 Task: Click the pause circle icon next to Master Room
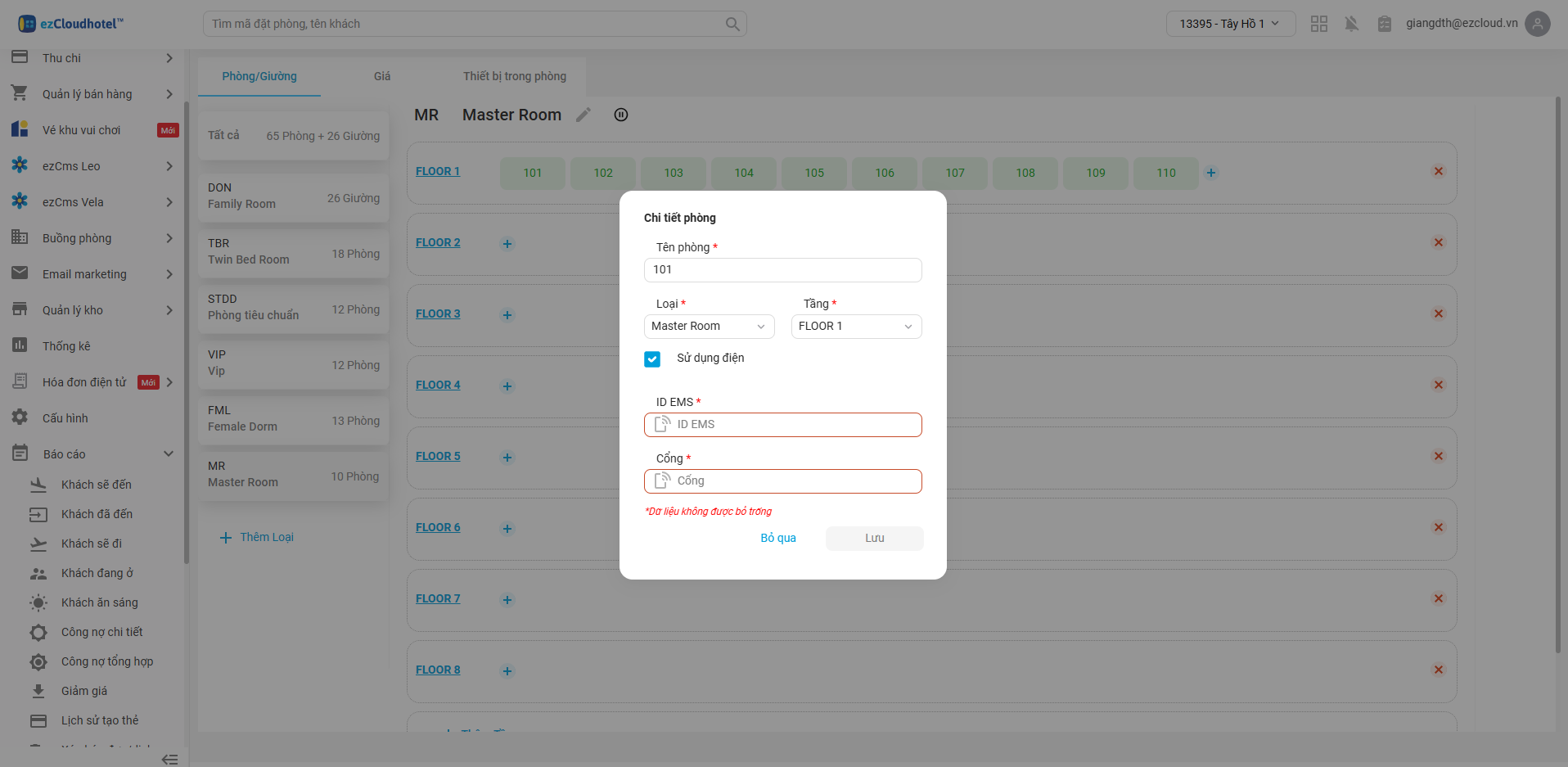pos(621,115)
